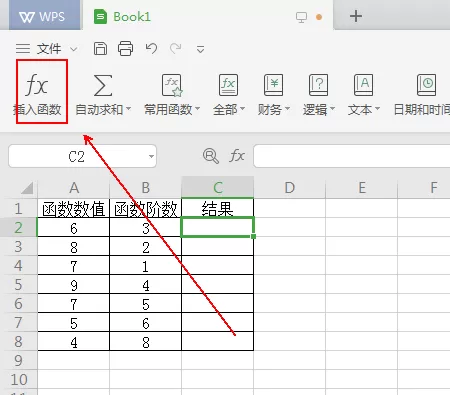Select column A header
Screen dimensions: 450x395
click(74, 188)
